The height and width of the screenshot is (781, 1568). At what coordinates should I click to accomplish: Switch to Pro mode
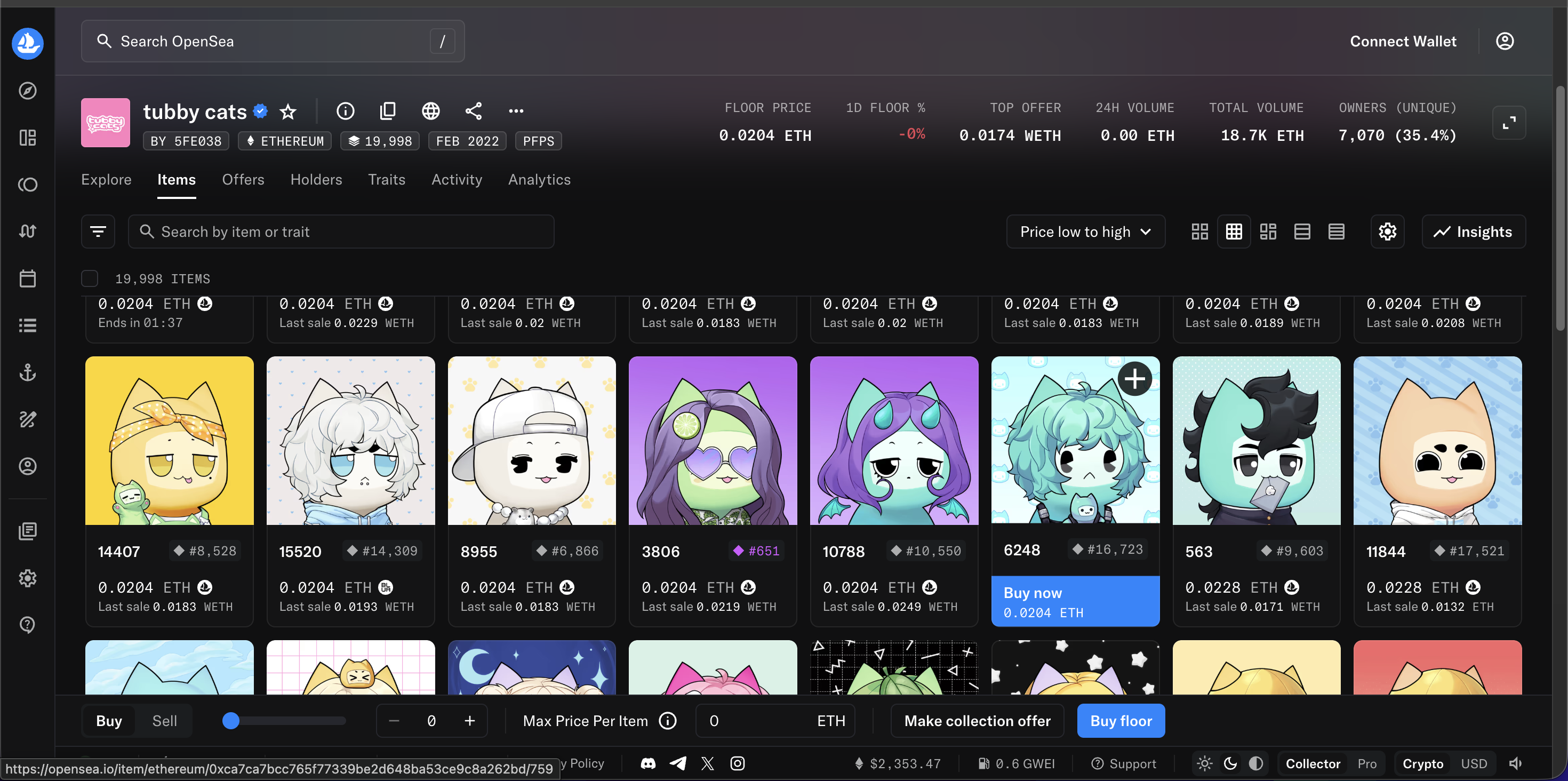1366,763
